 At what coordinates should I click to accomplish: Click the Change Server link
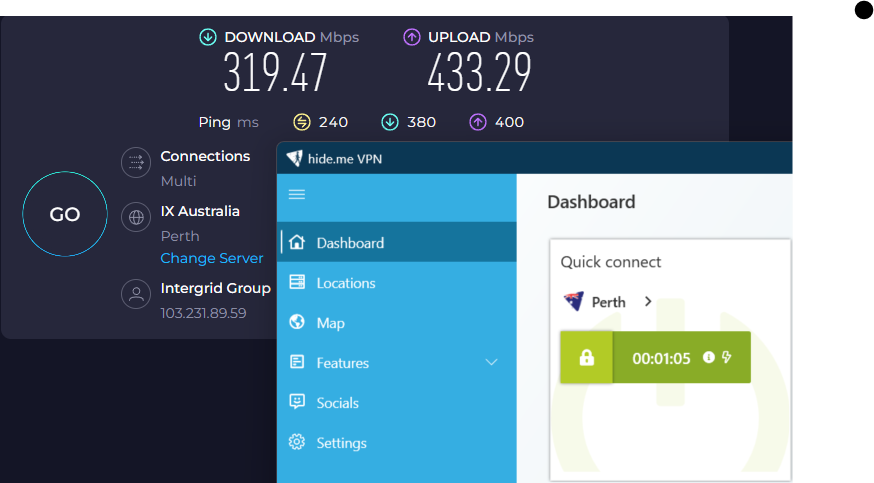(211, 258)
